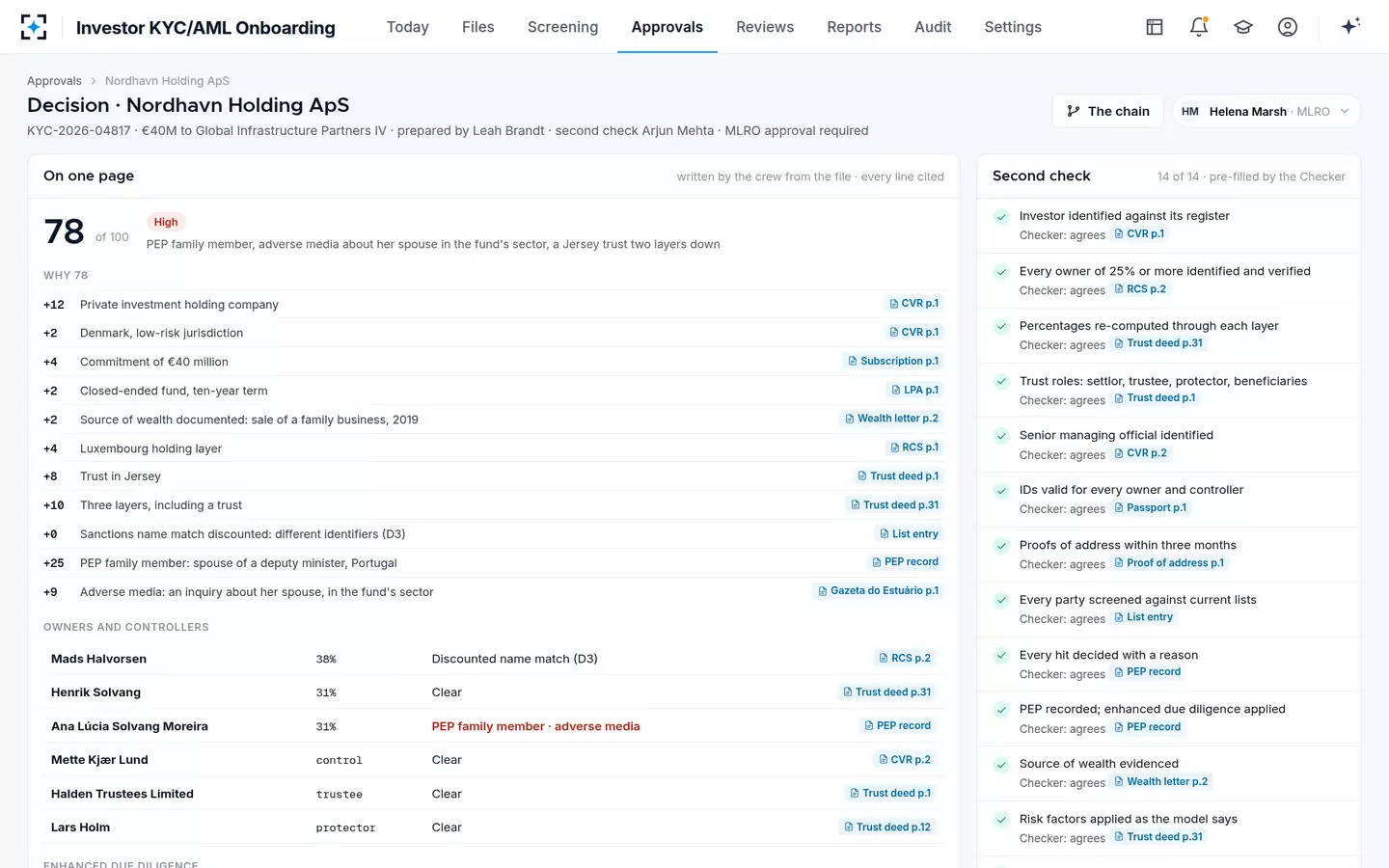Click The chain button

pyautogui.click(x=1107, y=111)
